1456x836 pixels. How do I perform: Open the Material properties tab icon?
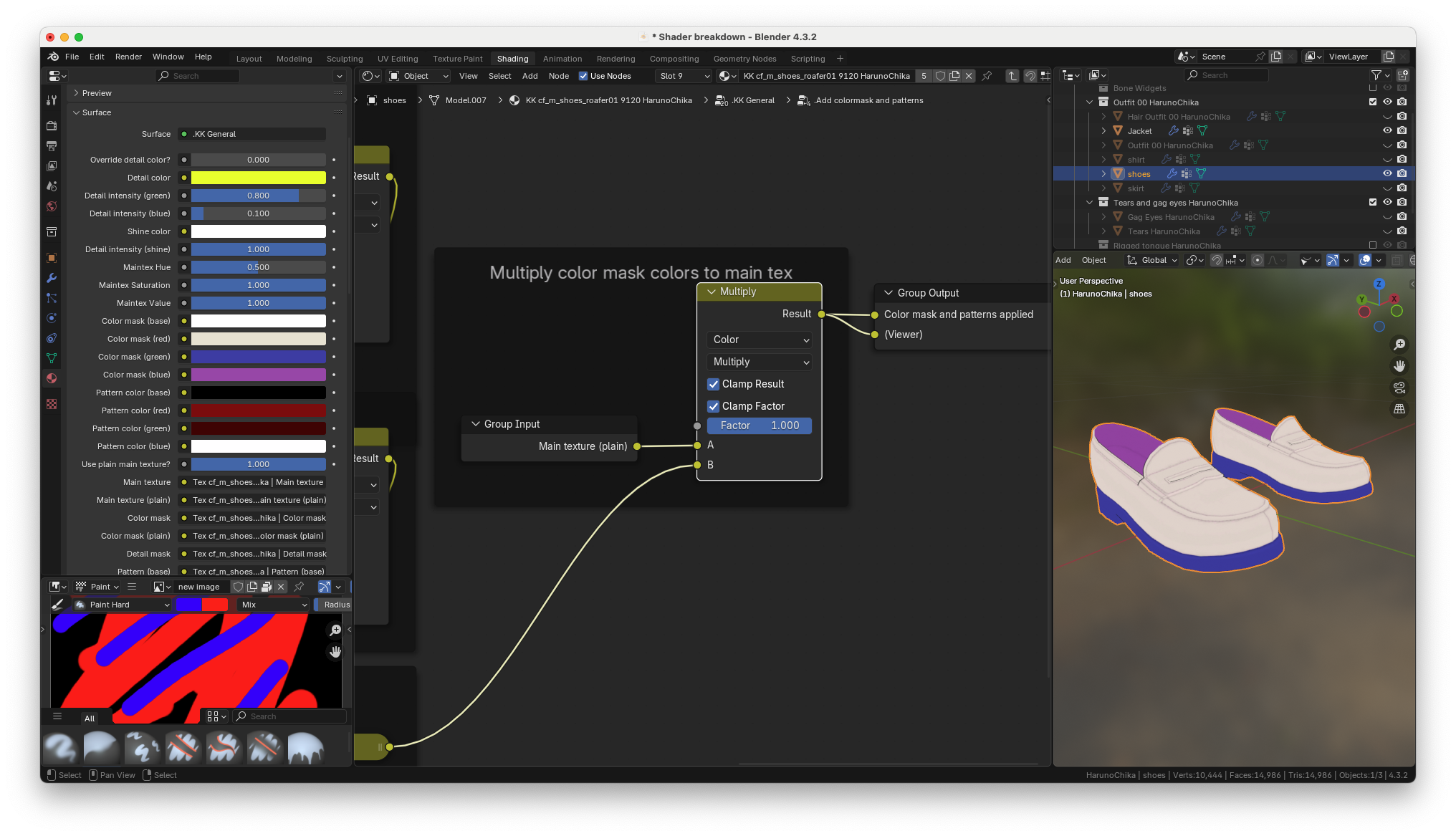[x=52, y=378]
